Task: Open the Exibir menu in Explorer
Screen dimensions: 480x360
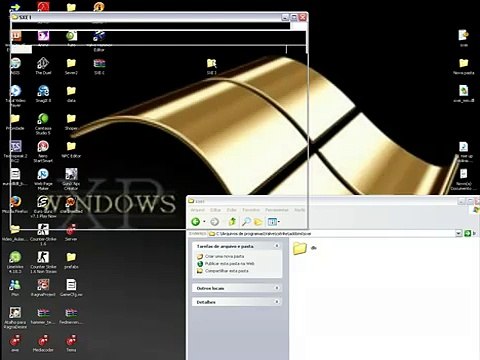Action: click(x=232, y=210)
